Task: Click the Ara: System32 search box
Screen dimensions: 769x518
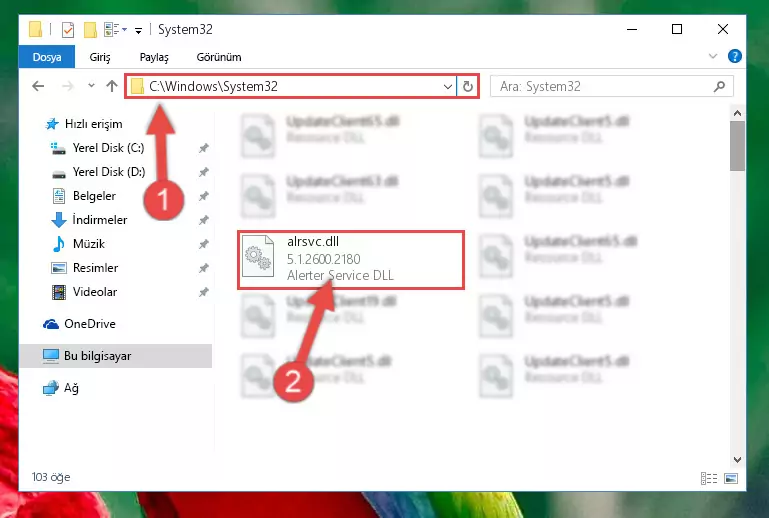Action: tap(612, 86)
